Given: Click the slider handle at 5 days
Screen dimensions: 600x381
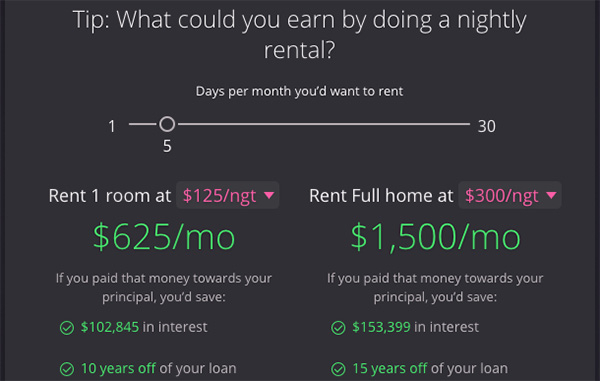Looking at the screenshot, I should 167,124.
